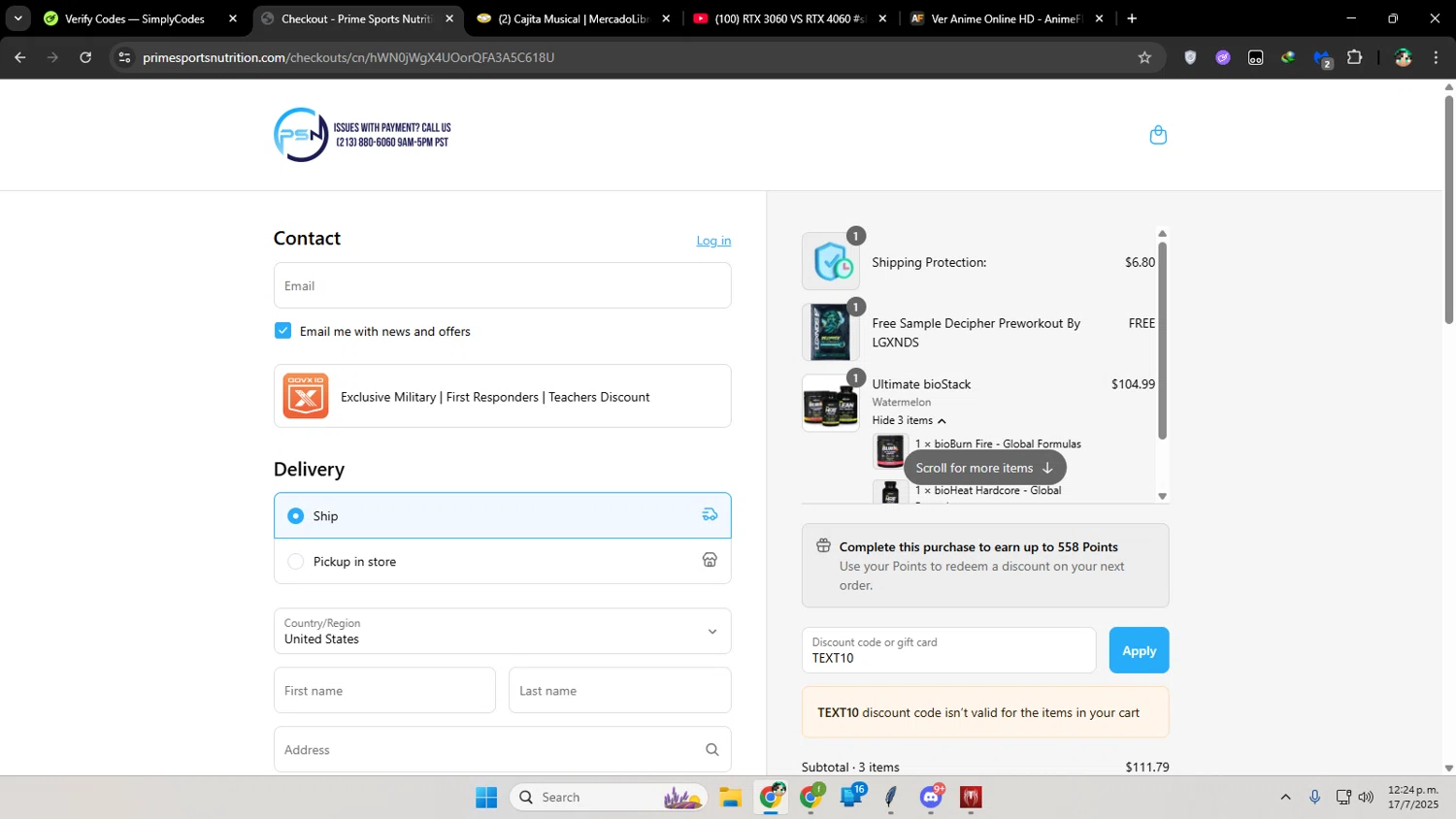This screenshot has height=819, width=1456.
Task: Switch to MercadoLibre Cajita Musical tab
Action: click(573, 18)
